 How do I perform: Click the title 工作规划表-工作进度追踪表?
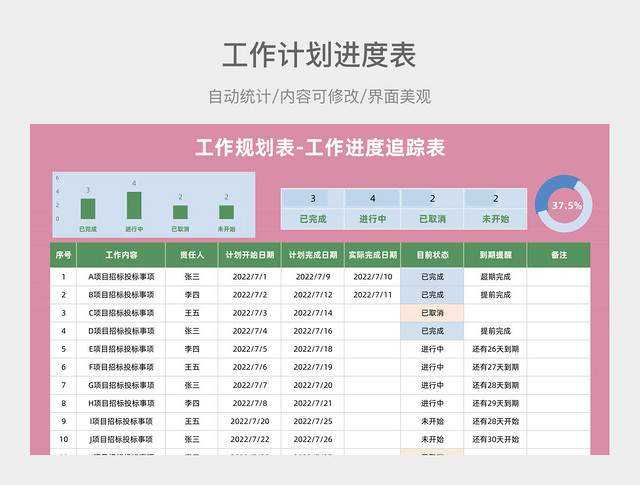pyautogui.click(x=320, y=147)
